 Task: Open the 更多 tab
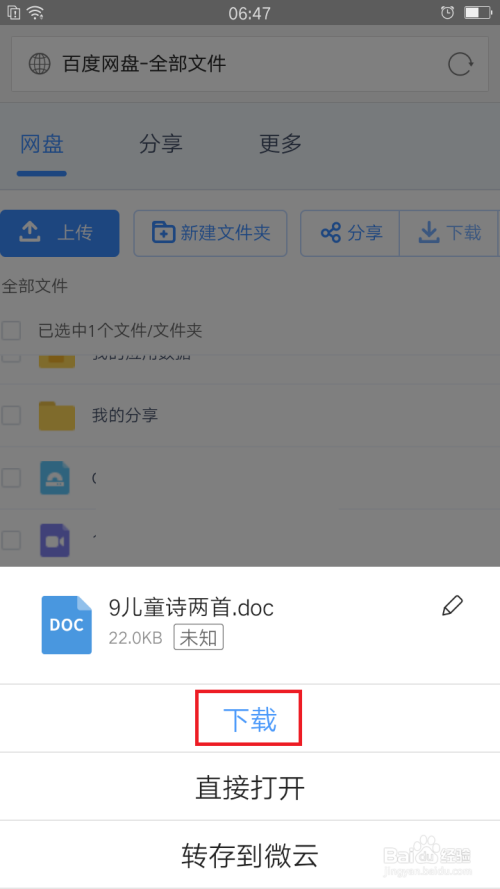coord(281,144)
